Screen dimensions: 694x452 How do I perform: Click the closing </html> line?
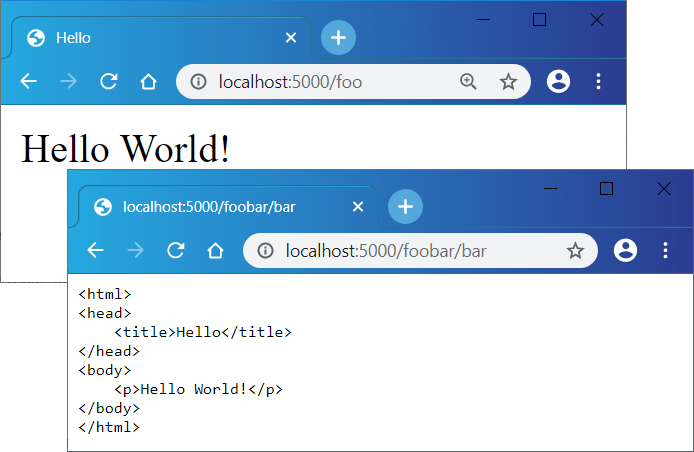click(109, 427)
